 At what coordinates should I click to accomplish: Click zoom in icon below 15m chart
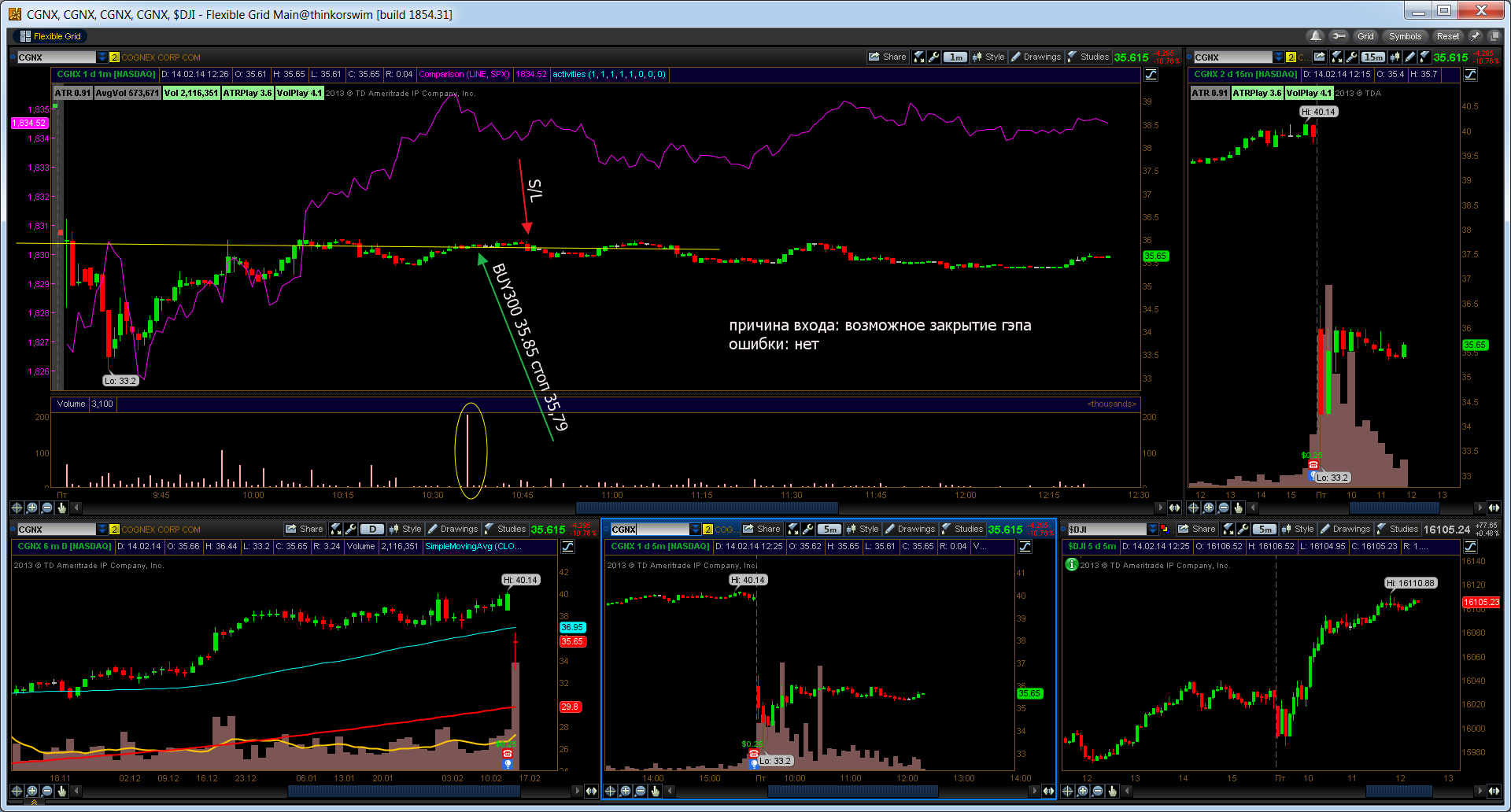1209,507
